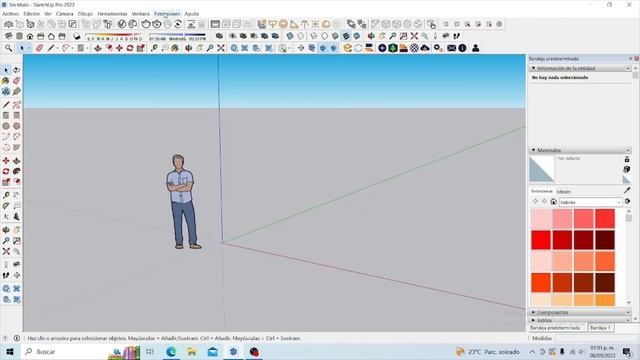Enable Monochrome face style
Viewport: 640px width, 360px height.
pos(356,36)
